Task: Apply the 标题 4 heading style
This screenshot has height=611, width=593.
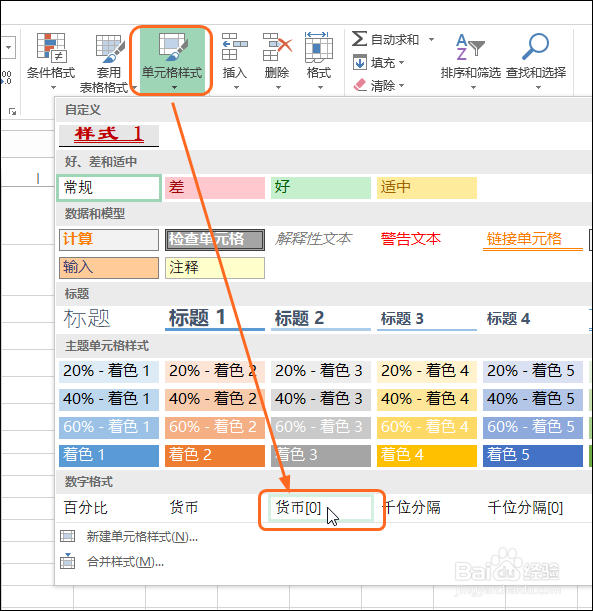Action: click(x=508, y=318)
